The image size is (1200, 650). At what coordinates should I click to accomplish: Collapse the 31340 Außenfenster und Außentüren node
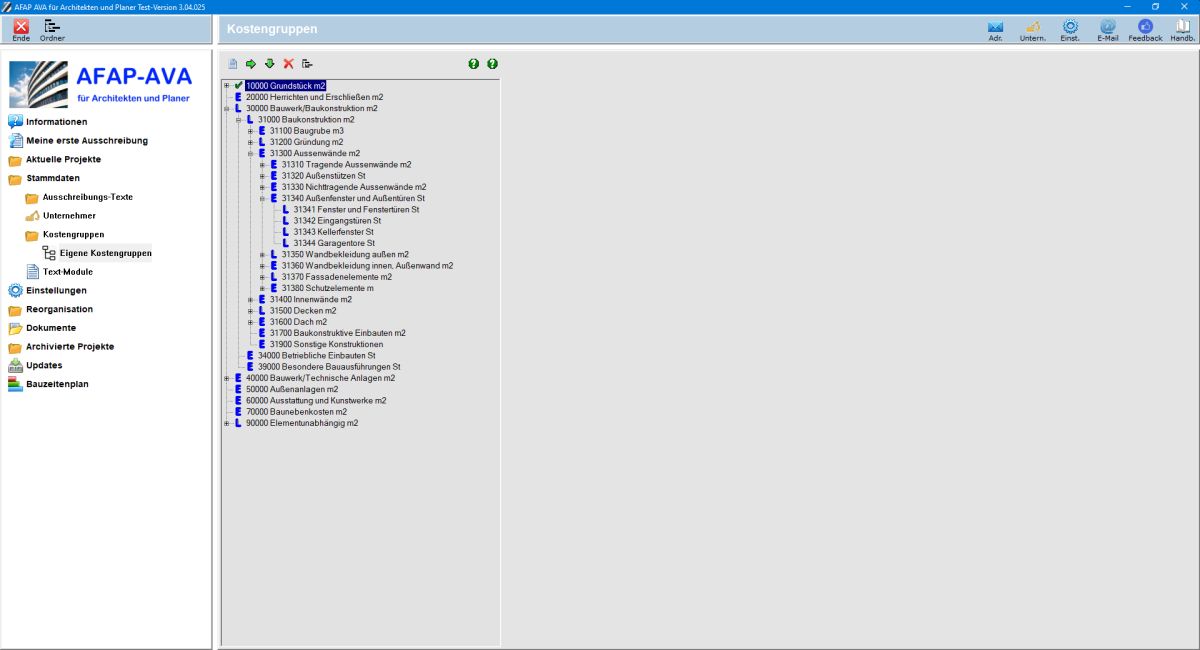(x=262, y=198)
